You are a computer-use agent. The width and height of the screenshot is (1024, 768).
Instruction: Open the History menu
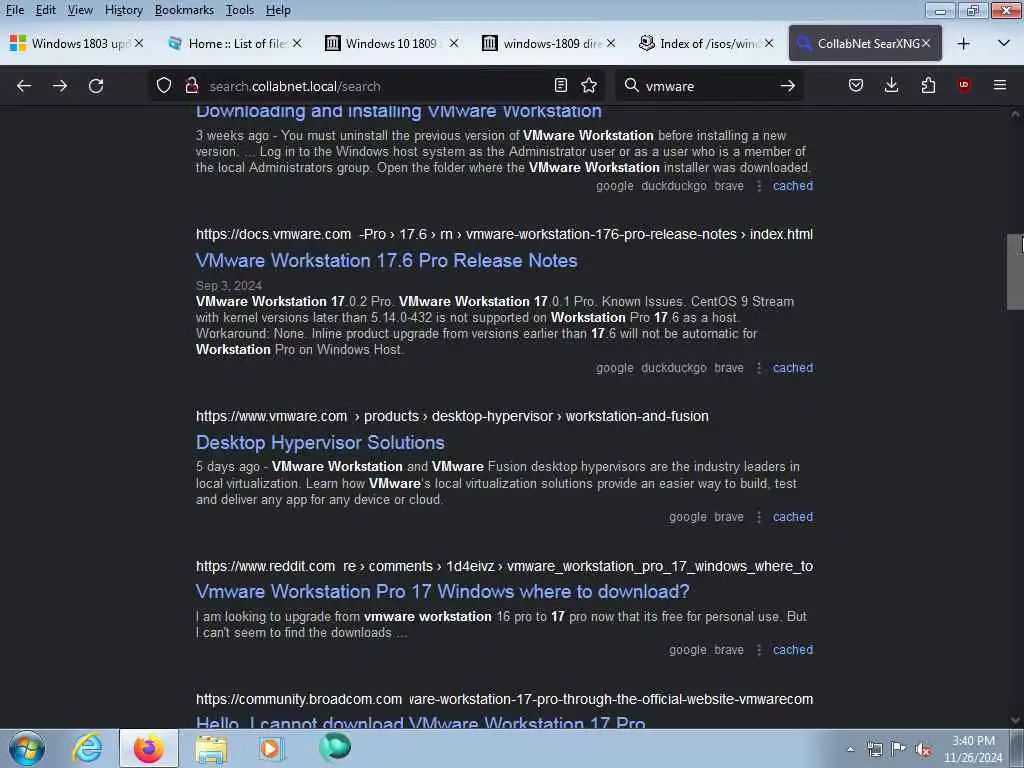click(123, 10)
